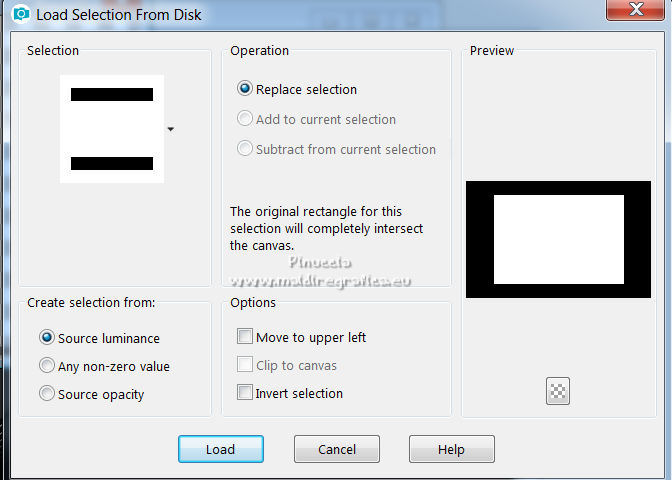Image resolution: width=672 pixels, height=480 pixels.
Task: Click the selection thumbnail with black bars
Action: 112,129
